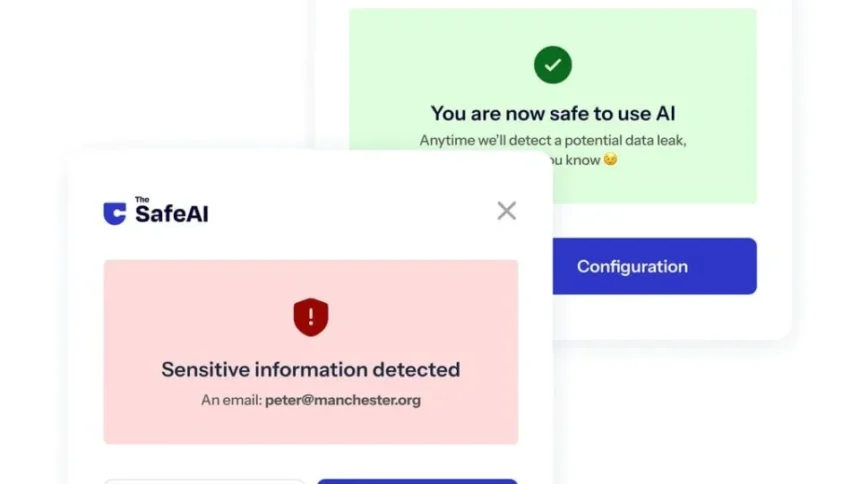Close the SafeAI sensitive information dialog
This screenshot has width=860, height=484.
(x=507, y=210)
